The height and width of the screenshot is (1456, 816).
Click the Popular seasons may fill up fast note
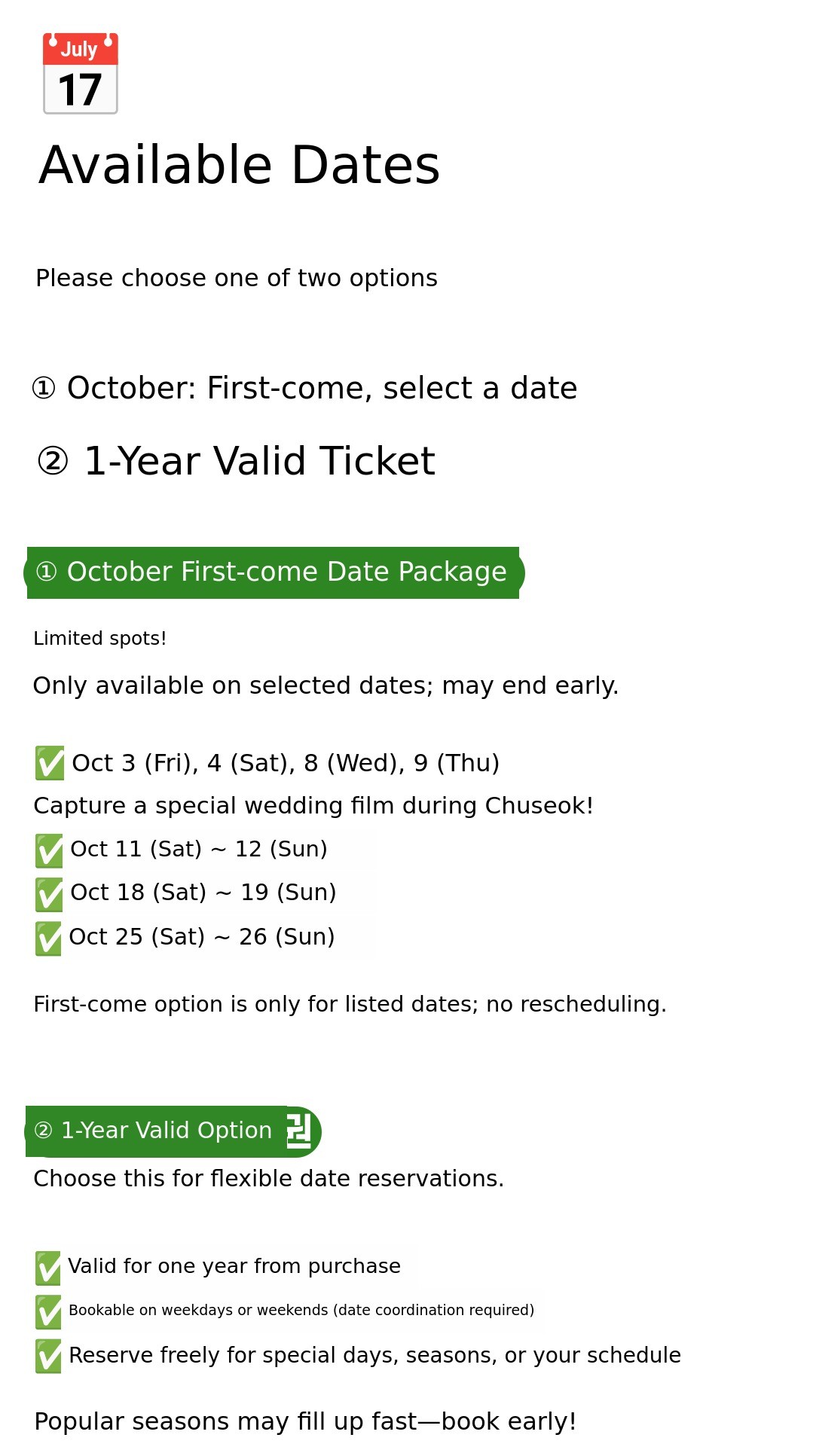click(x=305, y=1421)
